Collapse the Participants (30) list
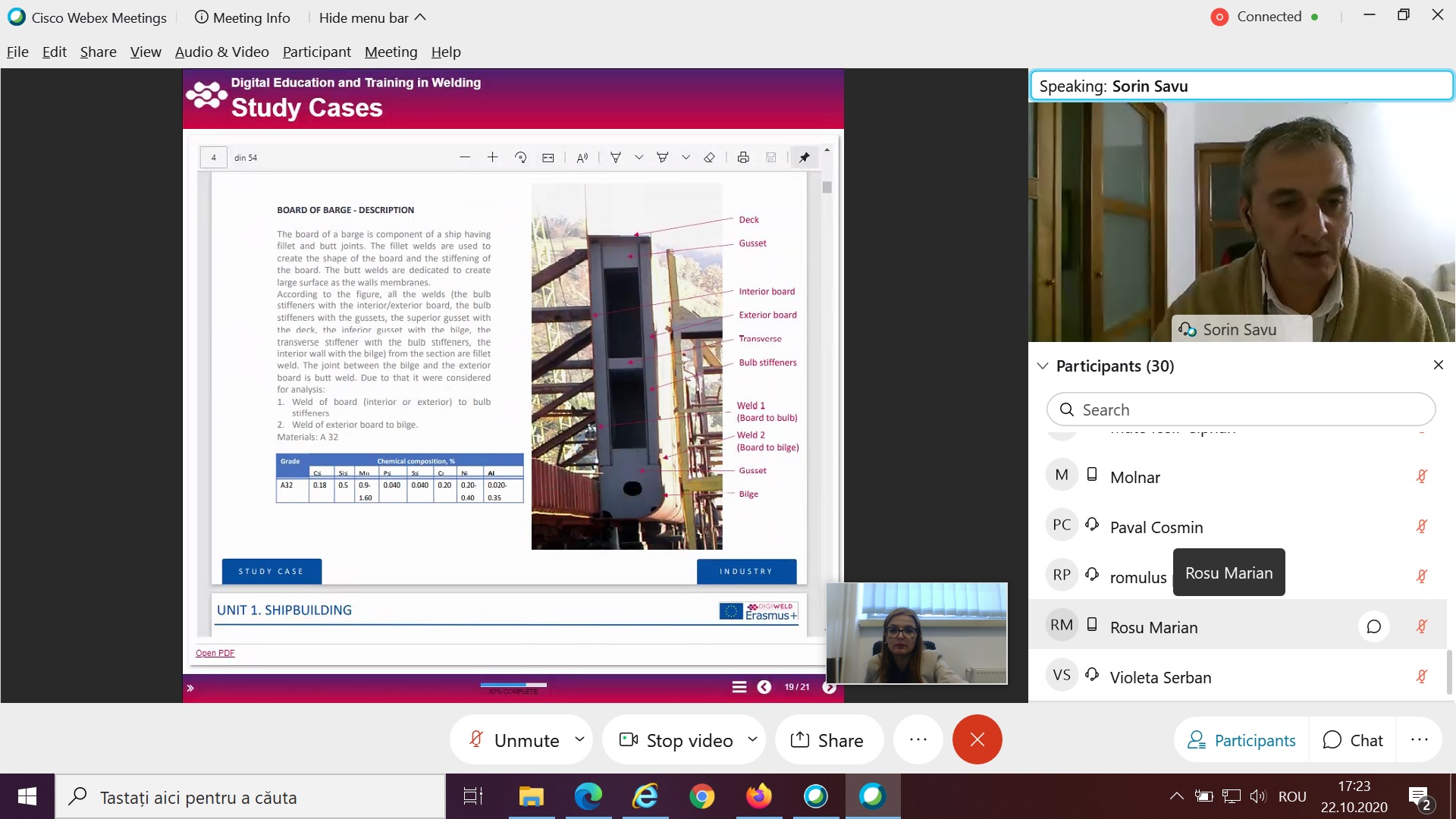The height and width of the screenshot is (819, 1456). click(1043, 366)
